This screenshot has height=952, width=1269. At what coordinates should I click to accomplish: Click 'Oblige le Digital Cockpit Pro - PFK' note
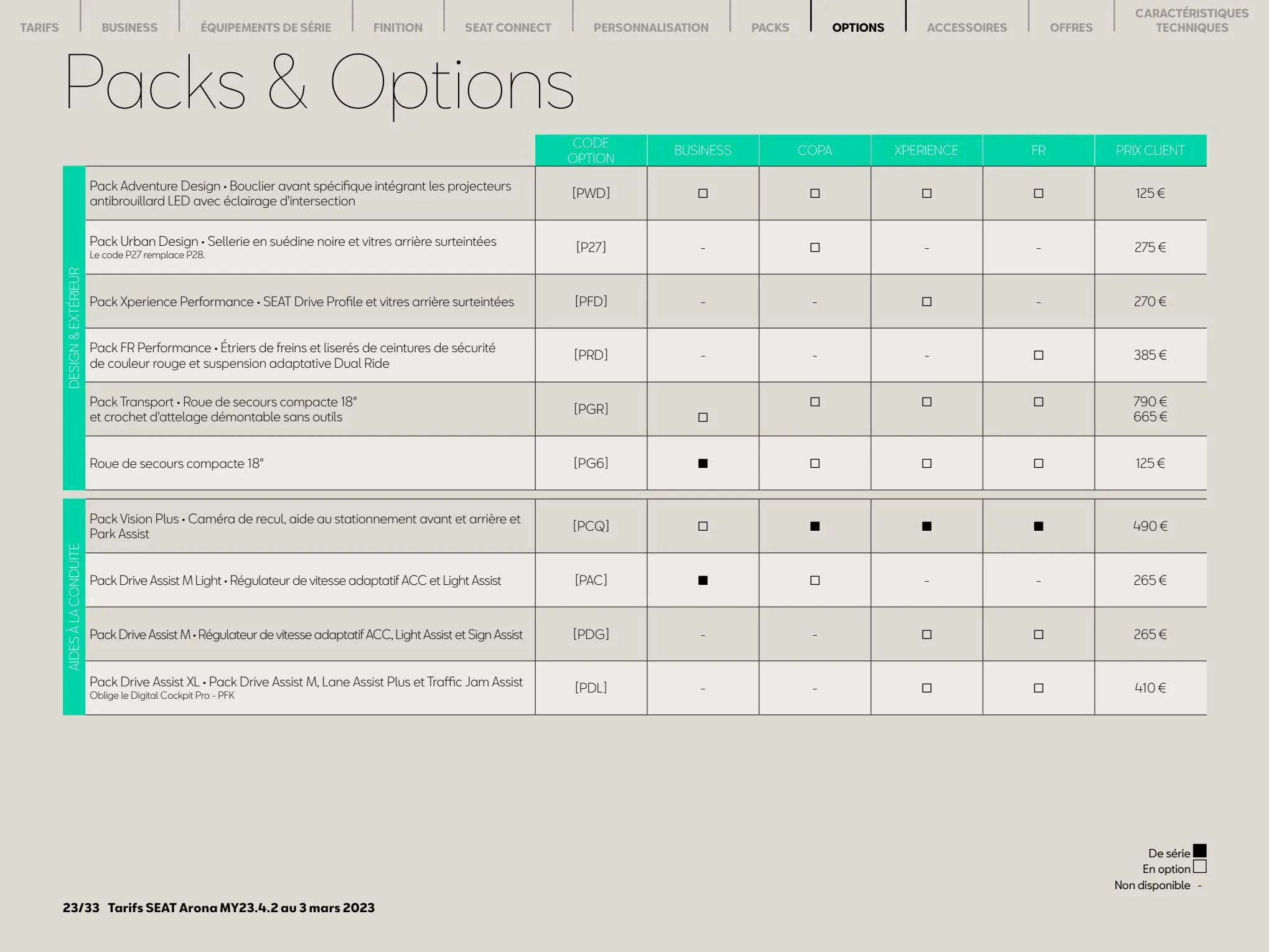162,696
